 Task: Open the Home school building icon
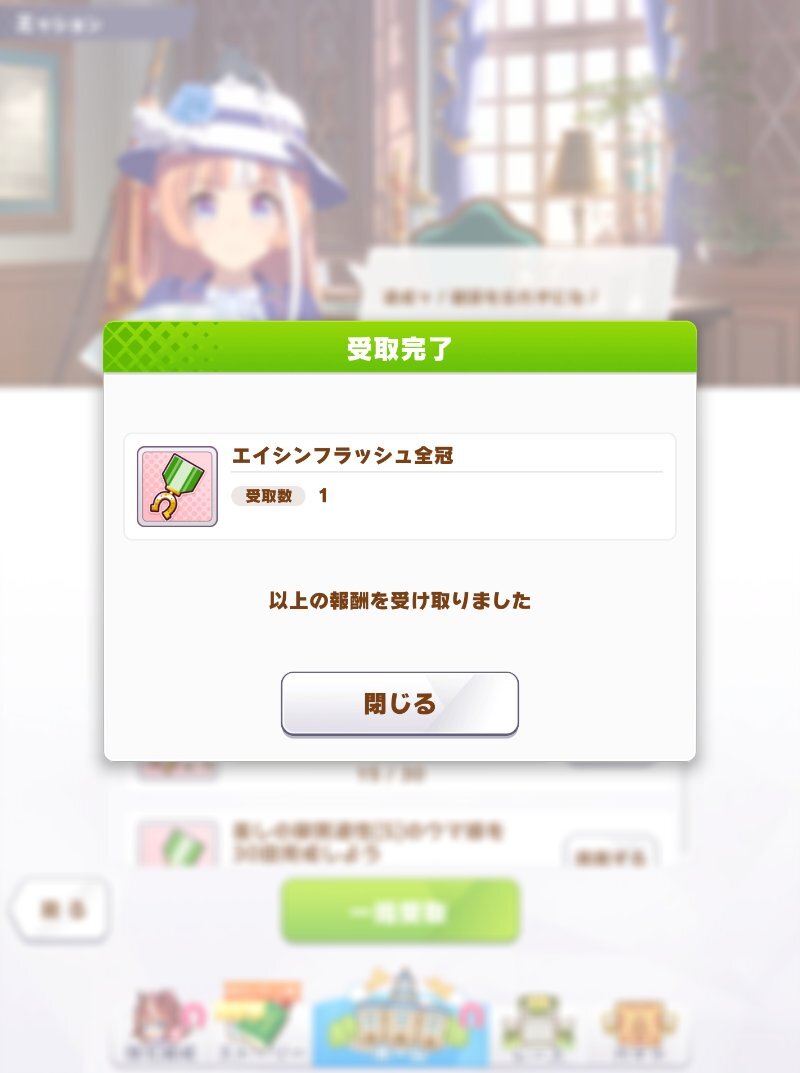[x=401, y=1020]
